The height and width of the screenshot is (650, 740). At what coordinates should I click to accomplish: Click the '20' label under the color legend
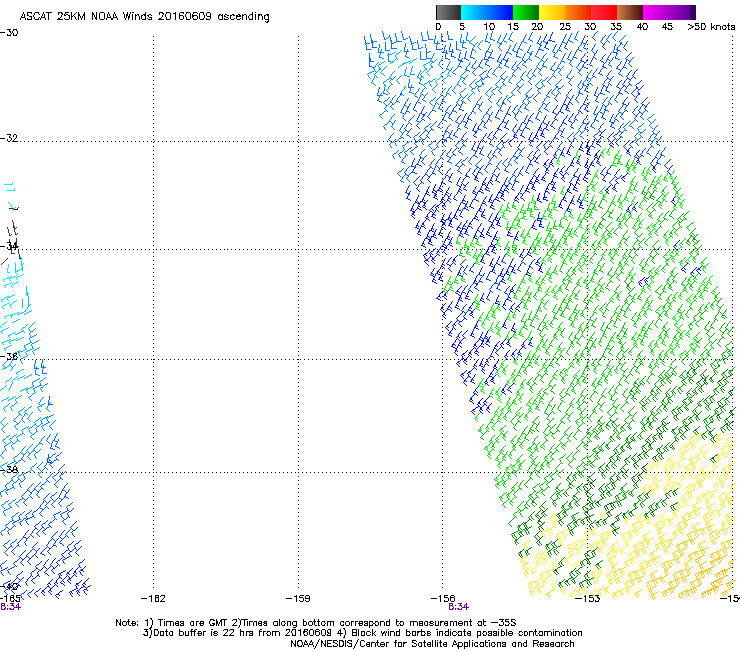(537, 27)
